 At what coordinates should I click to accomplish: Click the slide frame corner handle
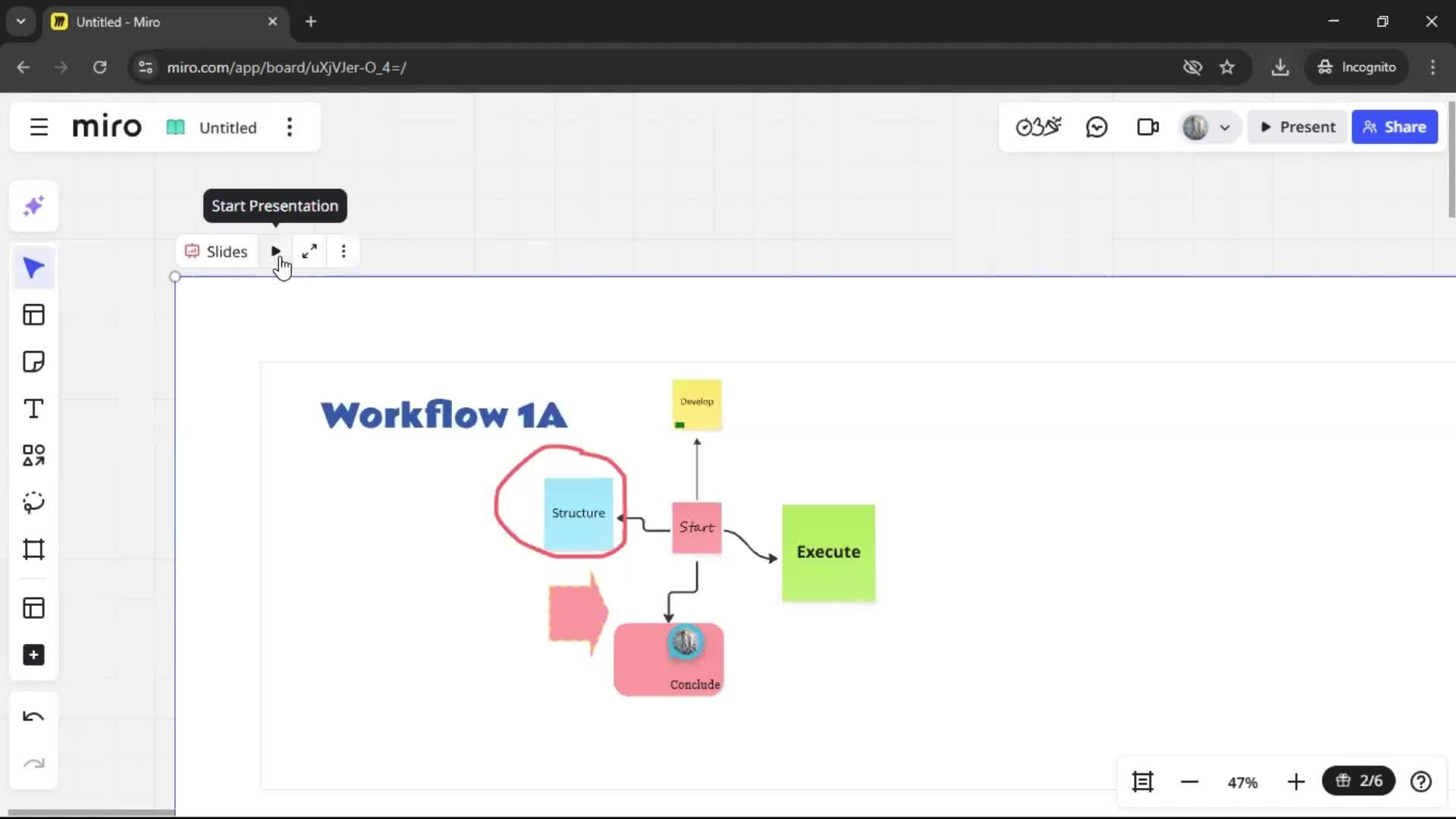pos(175,277)
